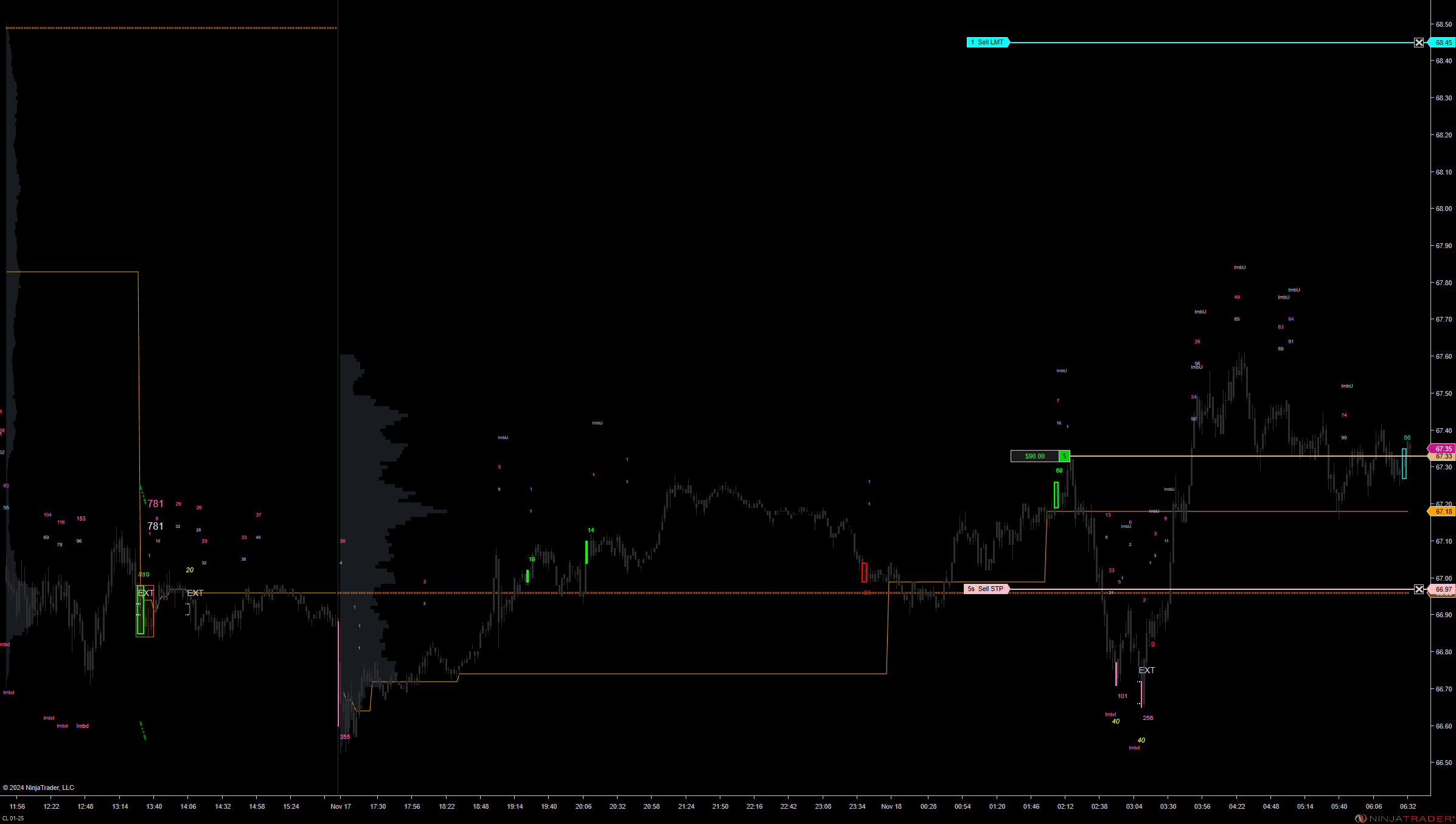The height and width of the screenshot is (824, 1456).
Task: Click the orange 67.18 price marker
Action: tap(1443, 511)
